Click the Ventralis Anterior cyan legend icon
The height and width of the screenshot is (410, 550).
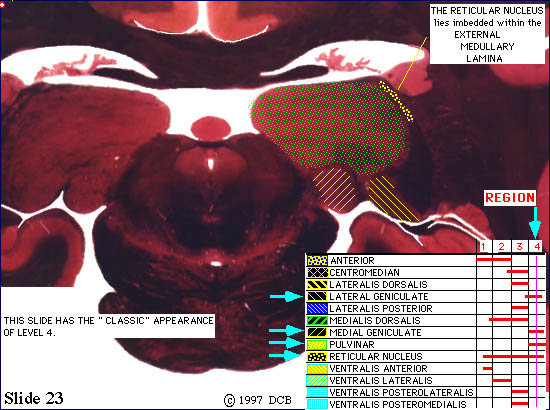317,369
